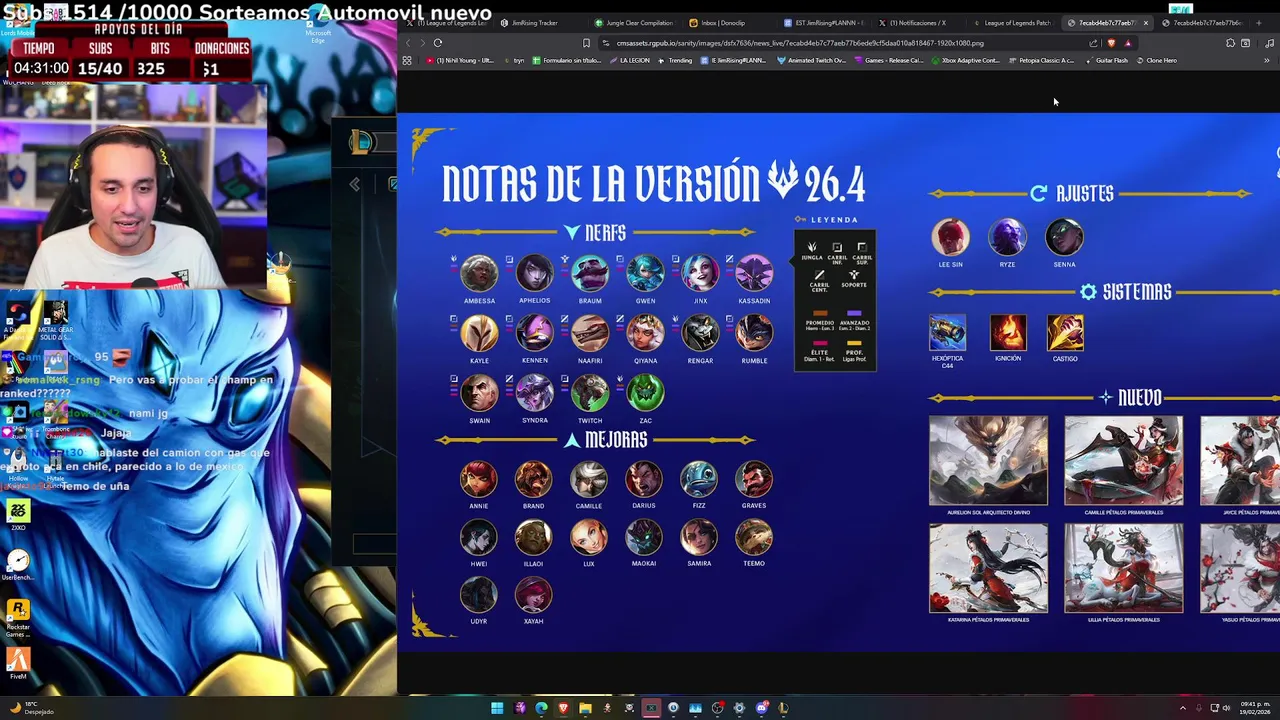Screen dimensions: 1280x720
Task: Open File Explorer from the taskbar
Action: coord(585,708)
